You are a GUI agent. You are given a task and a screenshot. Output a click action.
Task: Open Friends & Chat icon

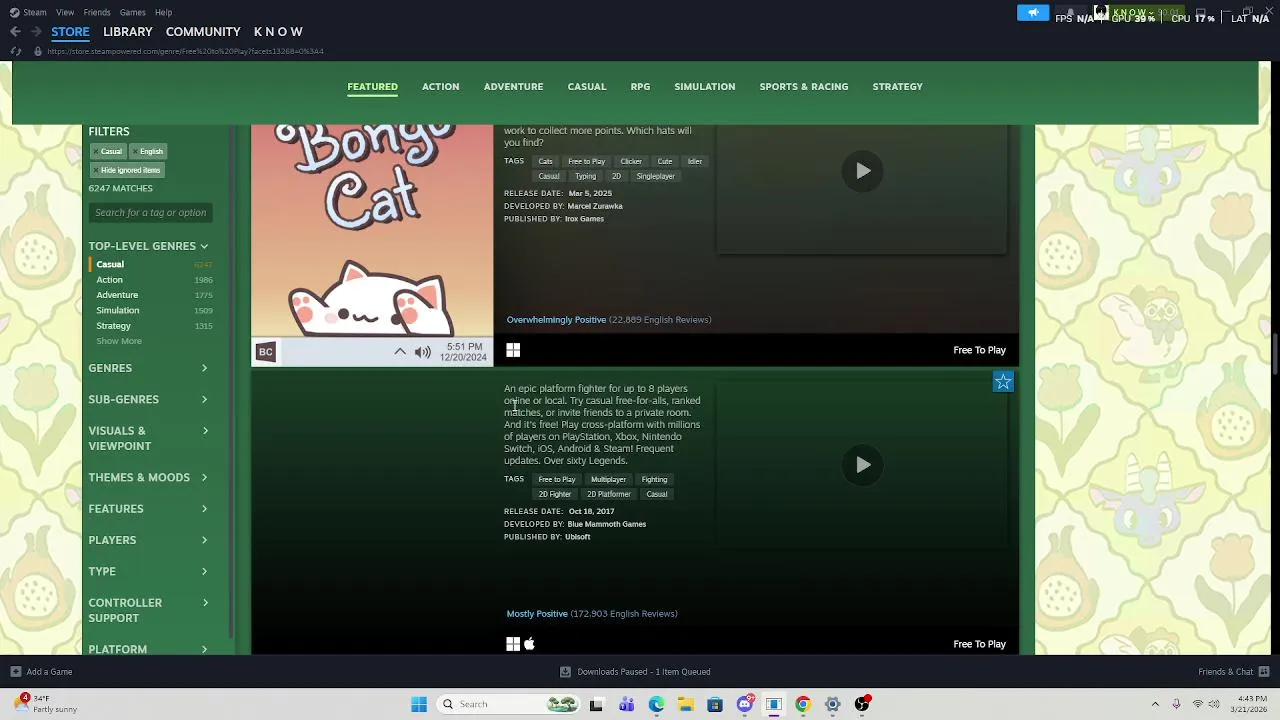[1264, 672]
